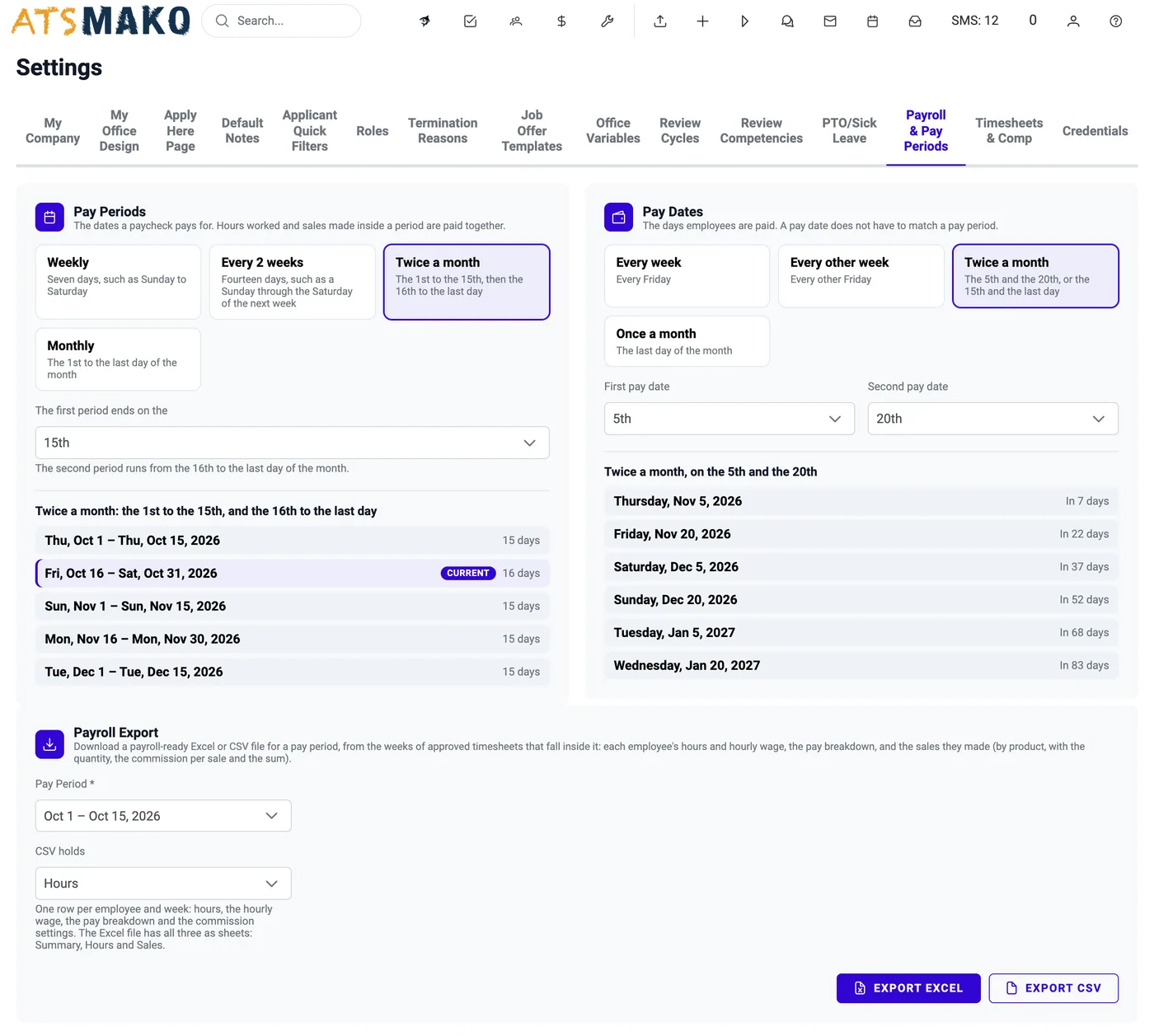The width and height of the screenshot is (1154, 1036).
Task: Click the Export Excel button
Action: tap(908, 988)
